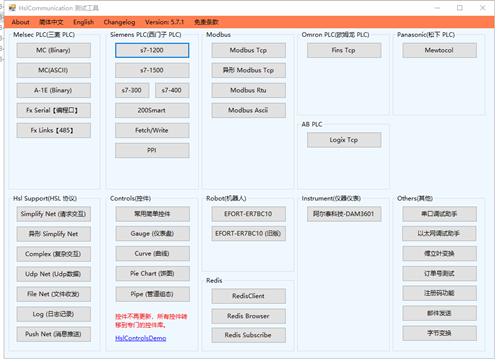Open the About menu item

[x=20, y=22]
